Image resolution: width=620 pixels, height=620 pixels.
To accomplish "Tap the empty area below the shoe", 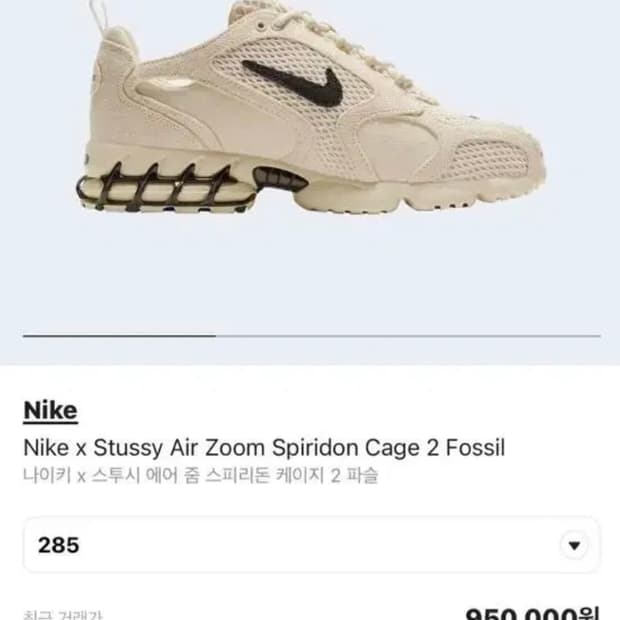I will [x=310, y=273].
